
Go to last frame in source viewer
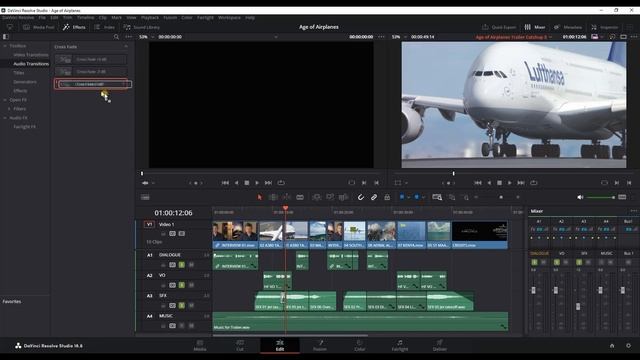point(268,183)
